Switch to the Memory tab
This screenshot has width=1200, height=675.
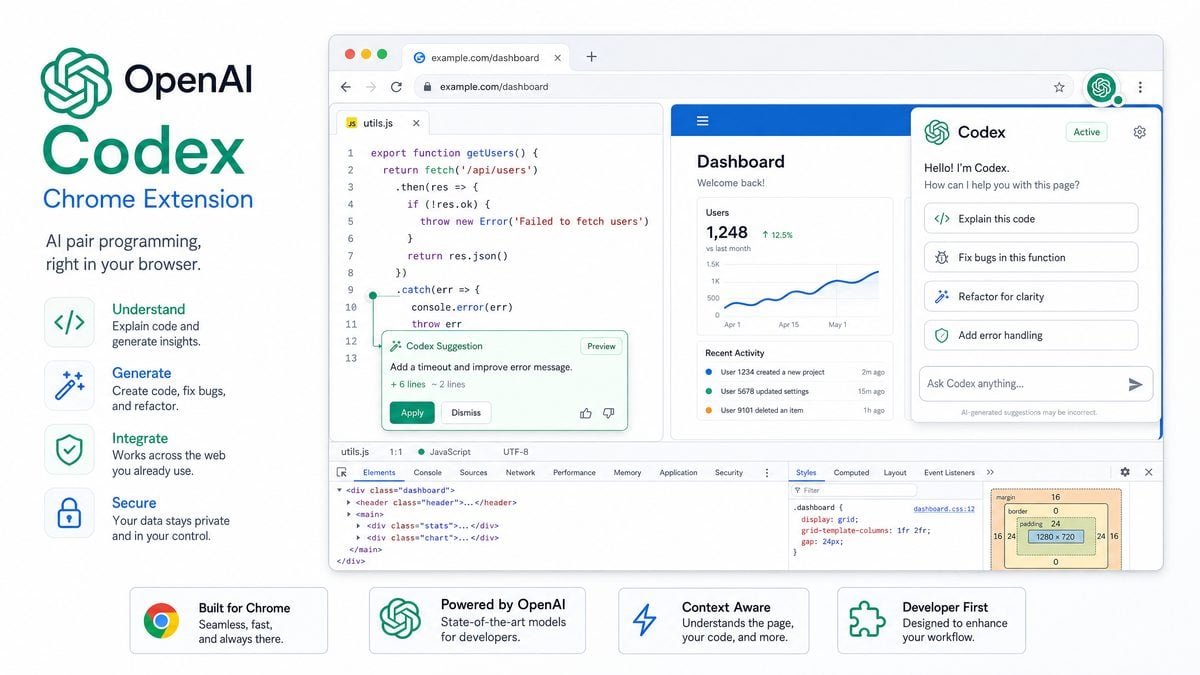(x=627, y=472)
